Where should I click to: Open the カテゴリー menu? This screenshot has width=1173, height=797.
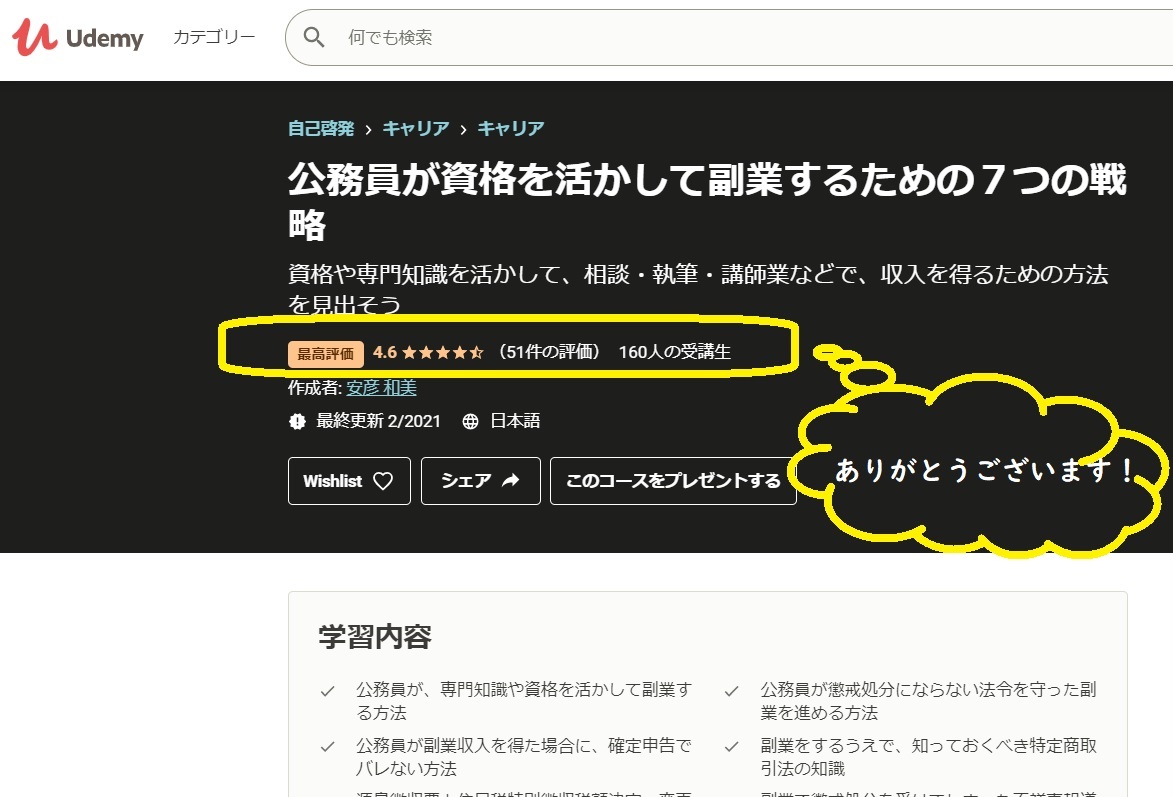[x=213, y=35]
